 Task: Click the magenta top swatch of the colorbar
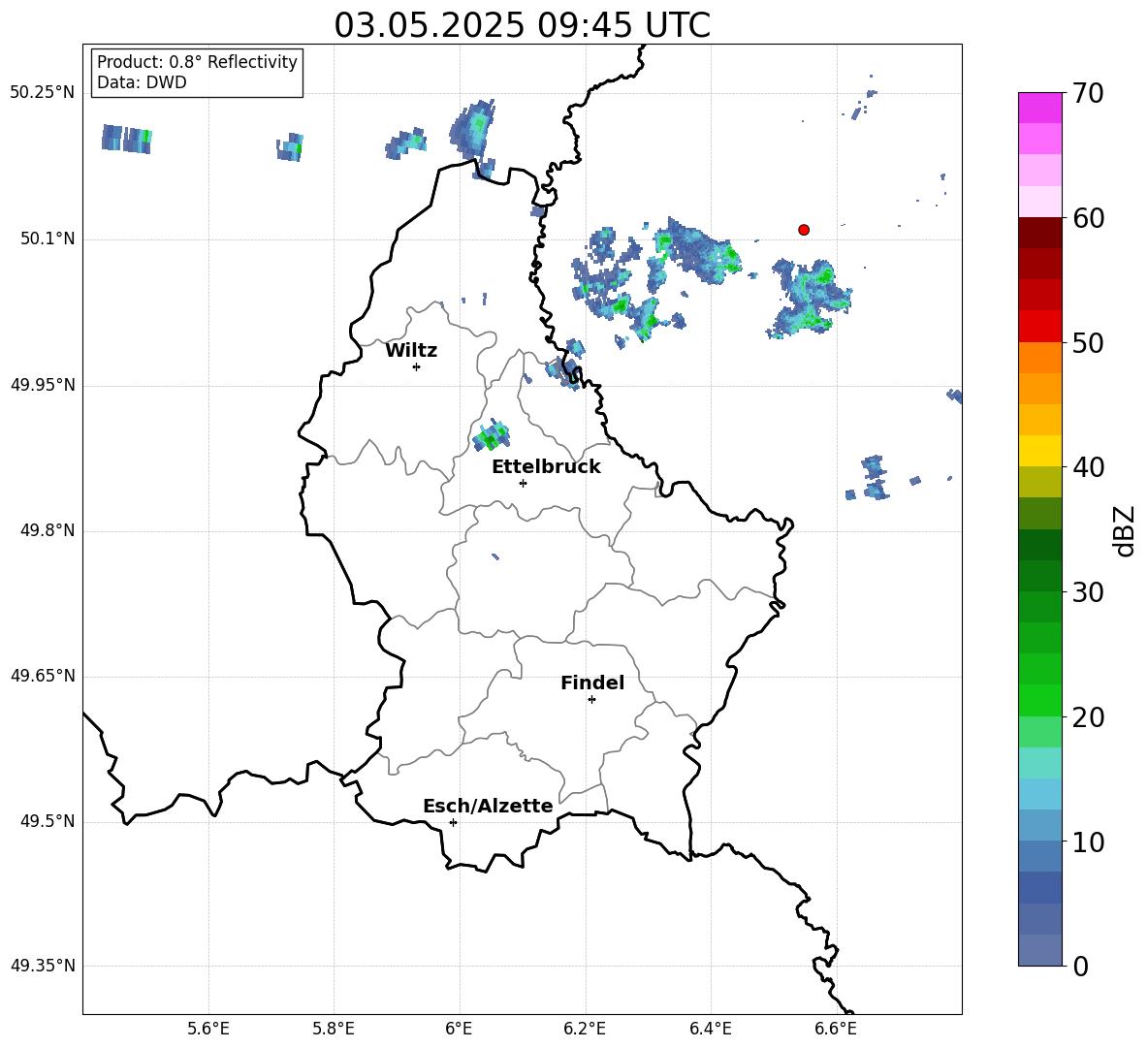tap(1040, 108)
